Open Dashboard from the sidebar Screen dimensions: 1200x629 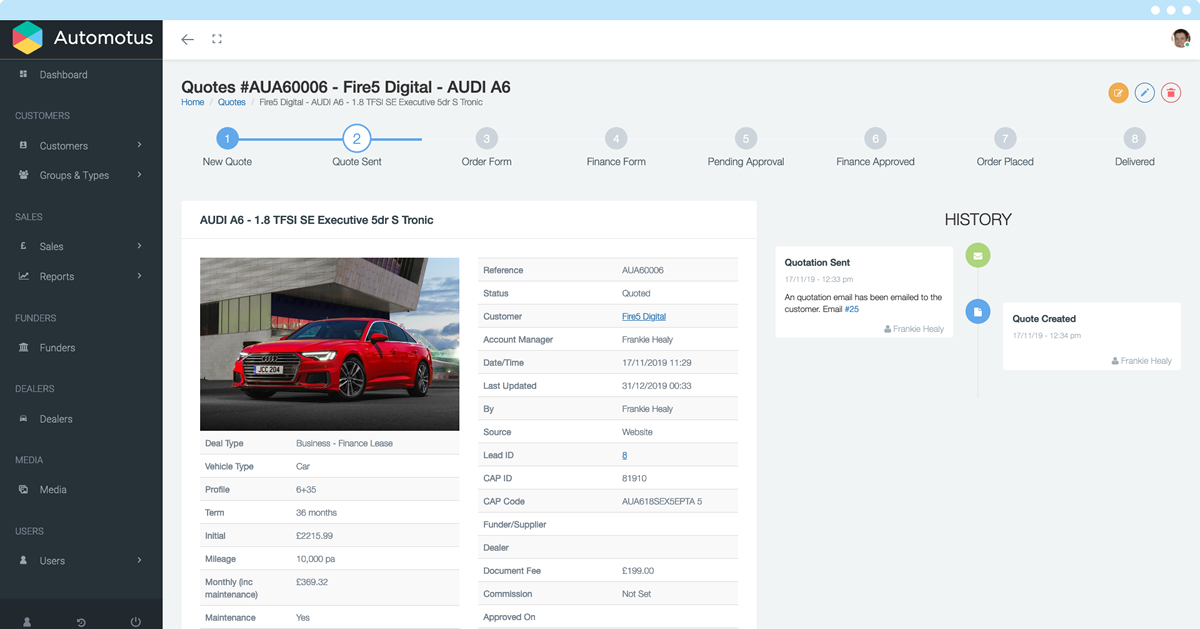click(x=63, y=75)
